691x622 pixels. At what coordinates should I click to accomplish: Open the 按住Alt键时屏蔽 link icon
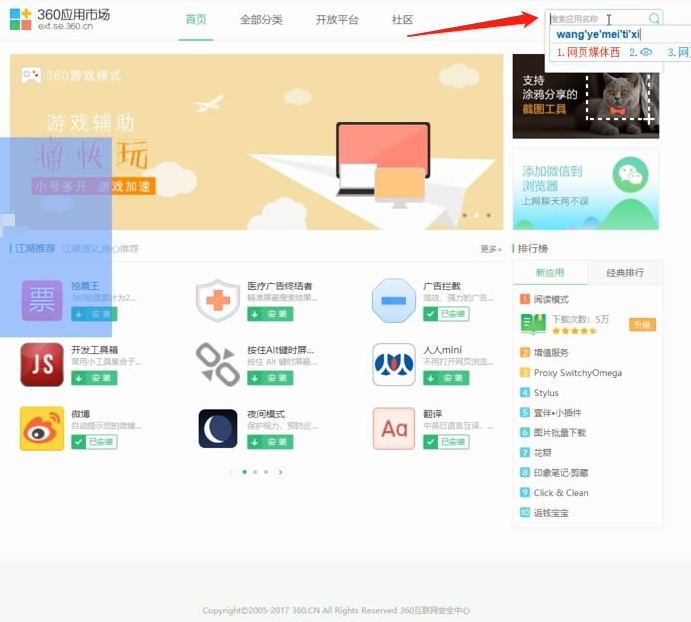point(218,364)
